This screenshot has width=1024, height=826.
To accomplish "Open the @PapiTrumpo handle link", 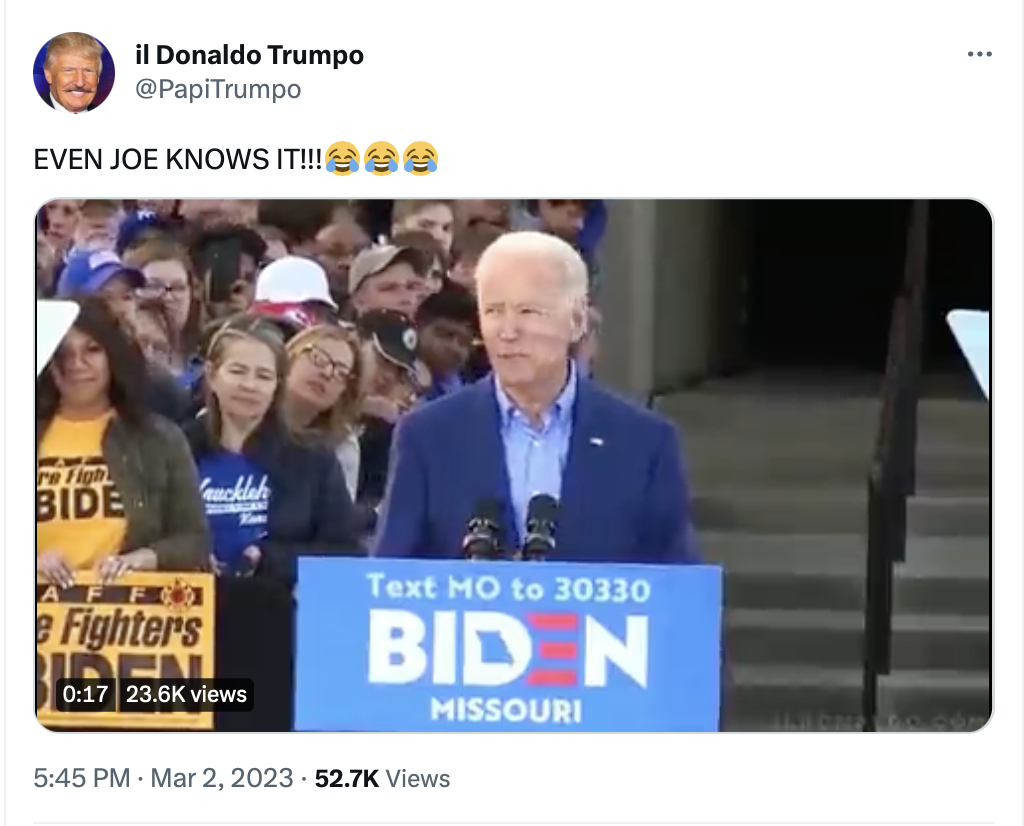I will pos(218,89).
